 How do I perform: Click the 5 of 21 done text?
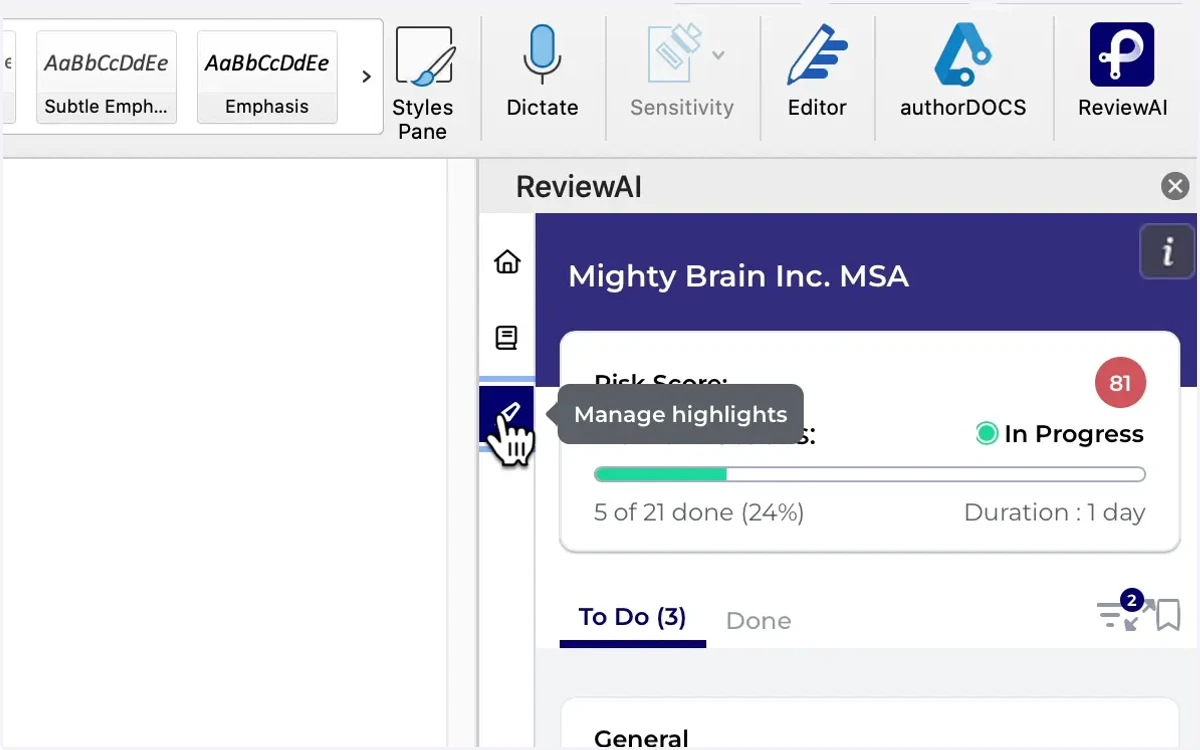699,513
